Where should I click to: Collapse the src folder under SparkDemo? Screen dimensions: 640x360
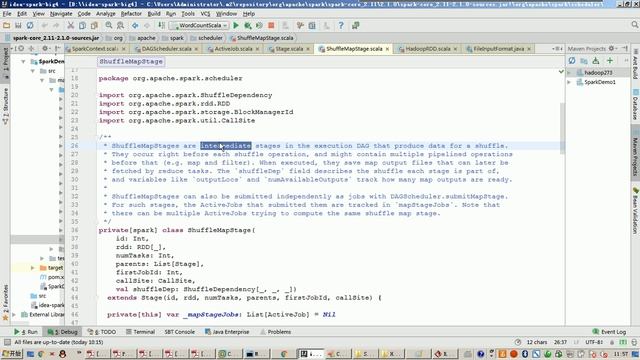pos(33,71)
